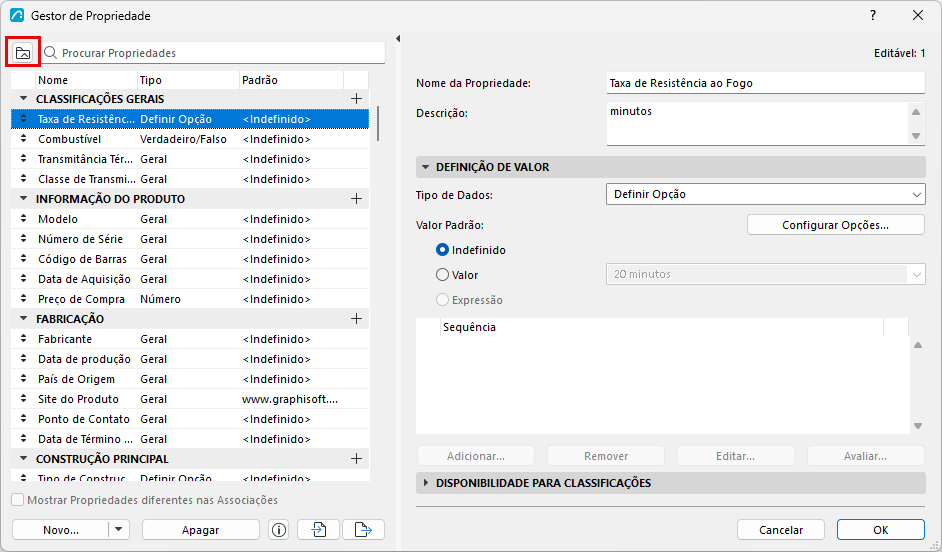
Task: Click the reorder handle of the País de Origem row
Action: pos(23,378)
